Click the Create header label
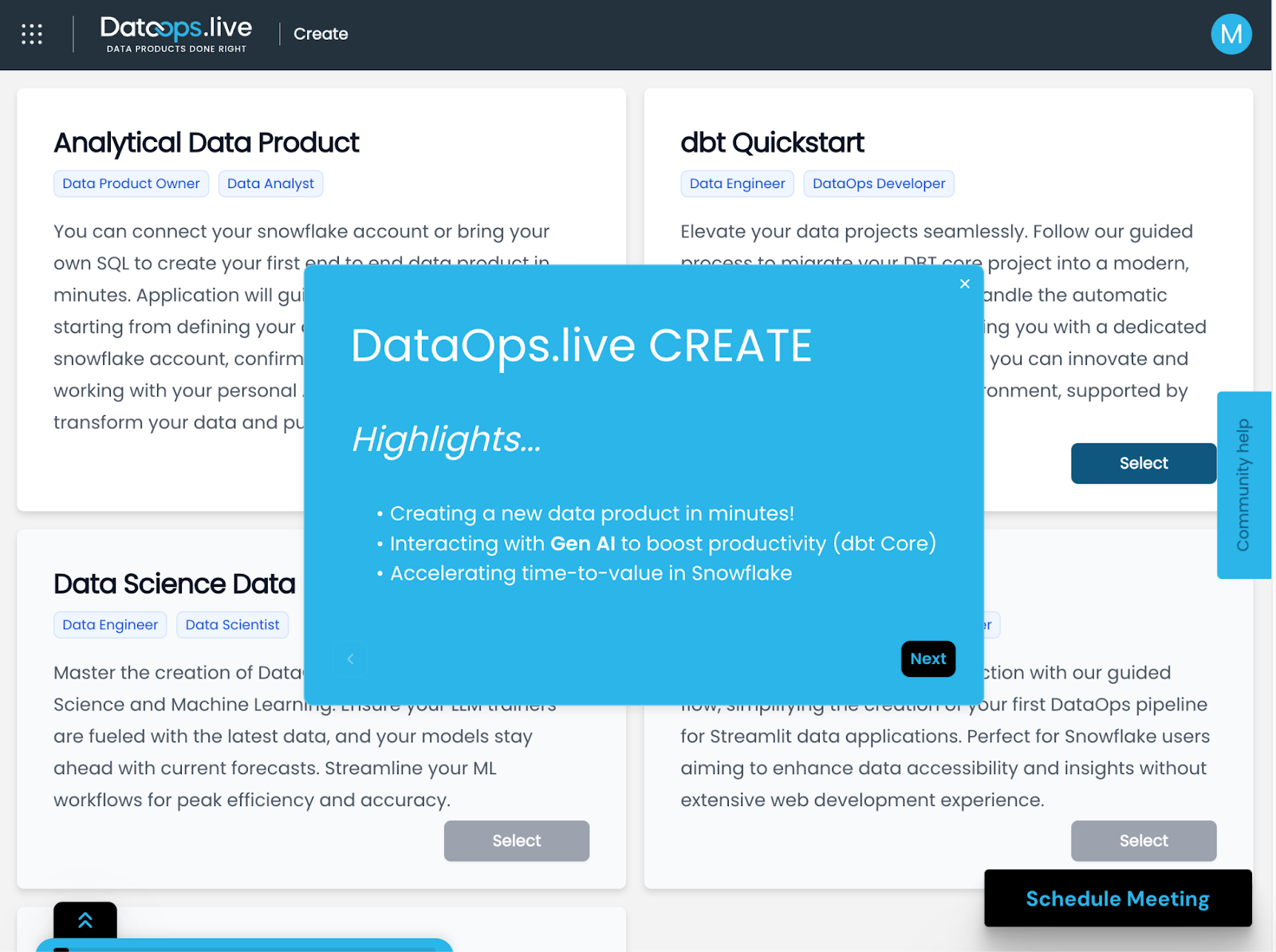 321,33
